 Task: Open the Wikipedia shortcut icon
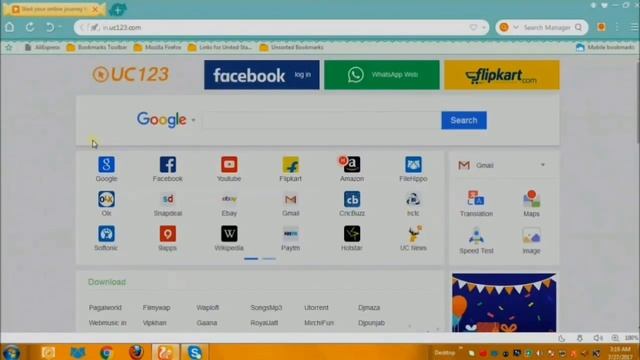229,234
